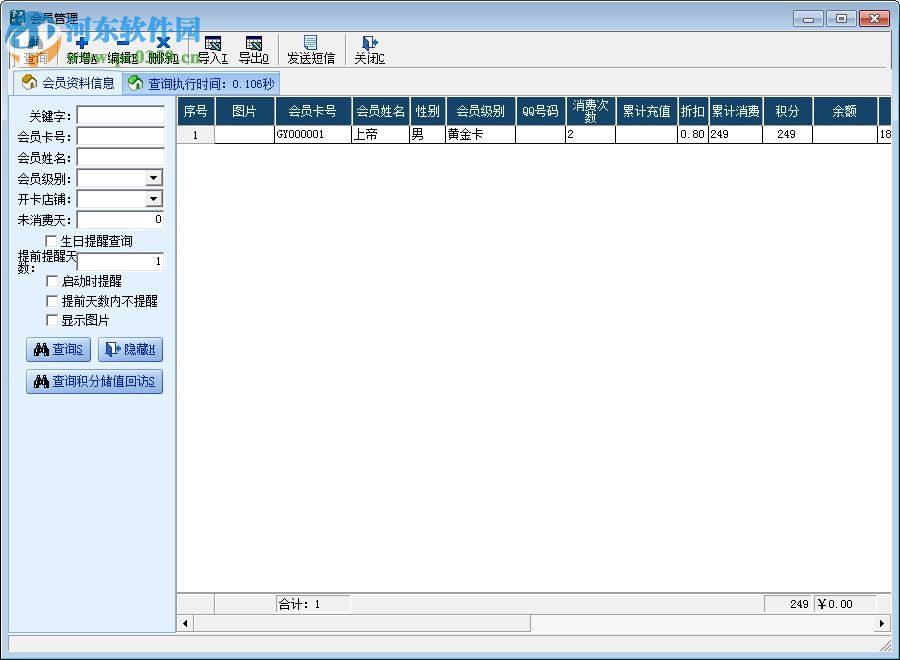Open the 会员资料信息 tab
Screen dimensions: 900x660
68,83
